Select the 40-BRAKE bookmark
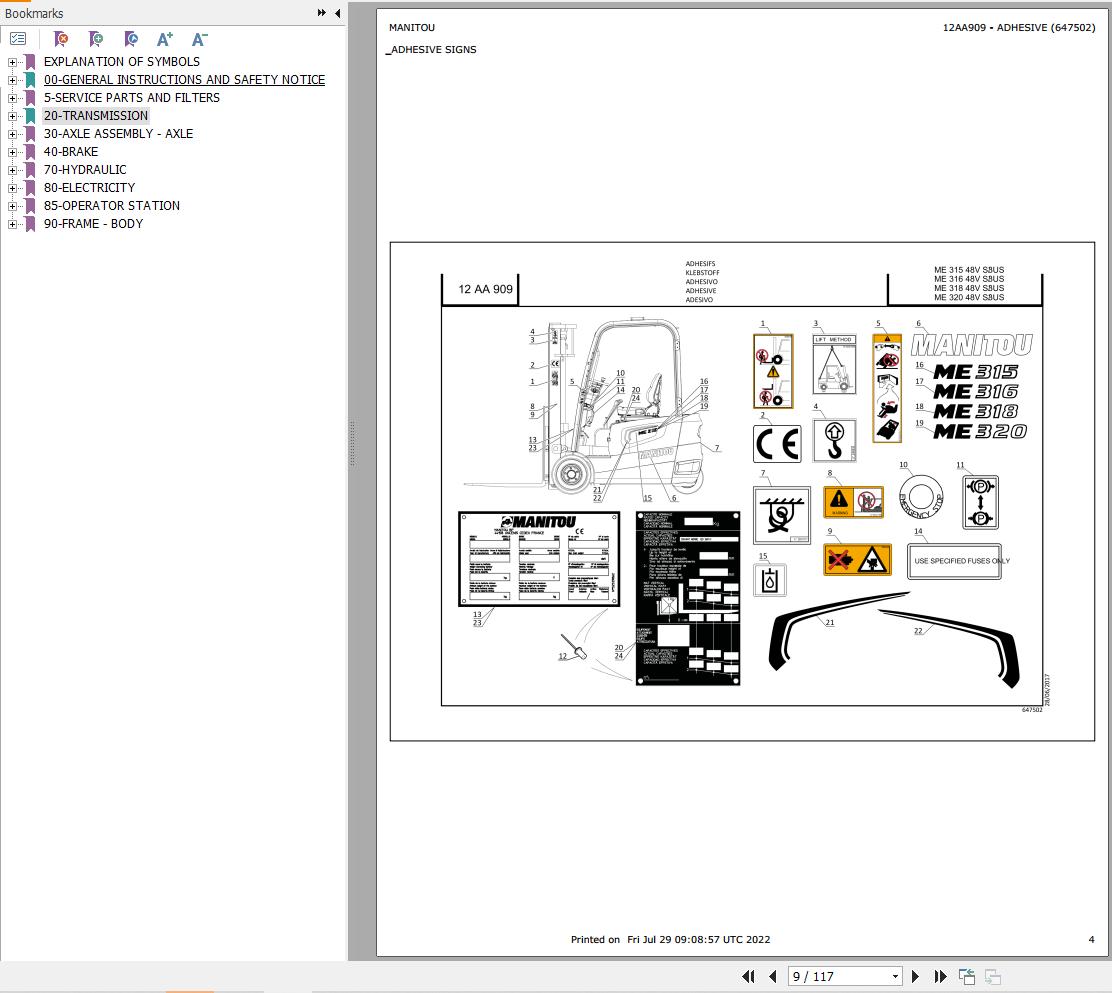The width and height of the screenshot is (1112, 993). tap(71, 152)
